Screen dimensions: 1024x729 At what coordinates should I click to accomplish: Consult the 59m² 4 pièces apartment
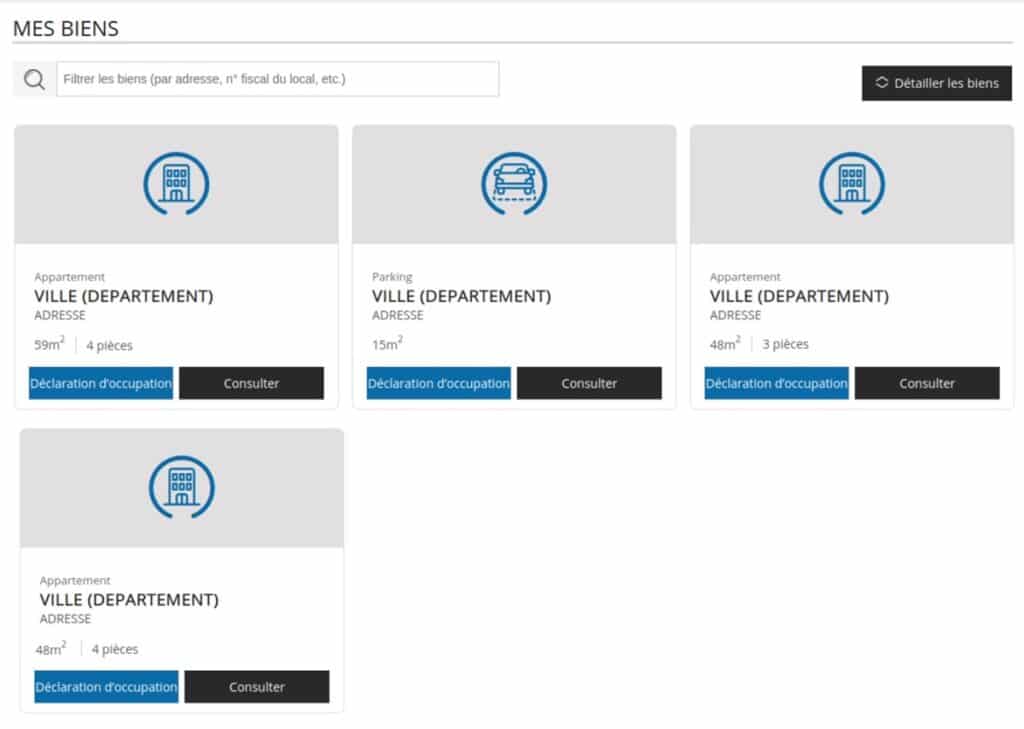point(251,383)
